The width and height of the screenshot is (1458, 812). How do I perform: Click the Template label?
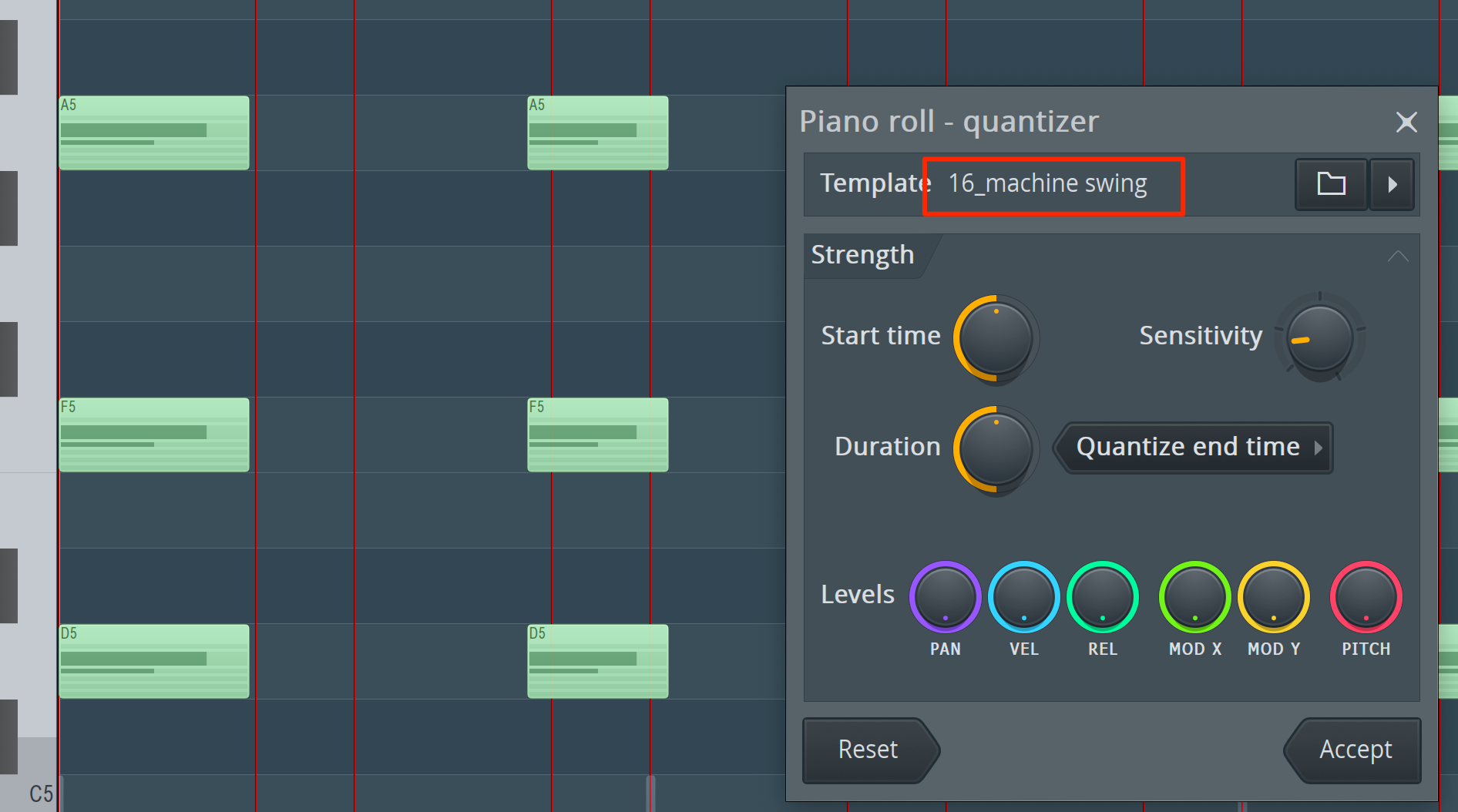pyautogui.click(x=875, y=183)
